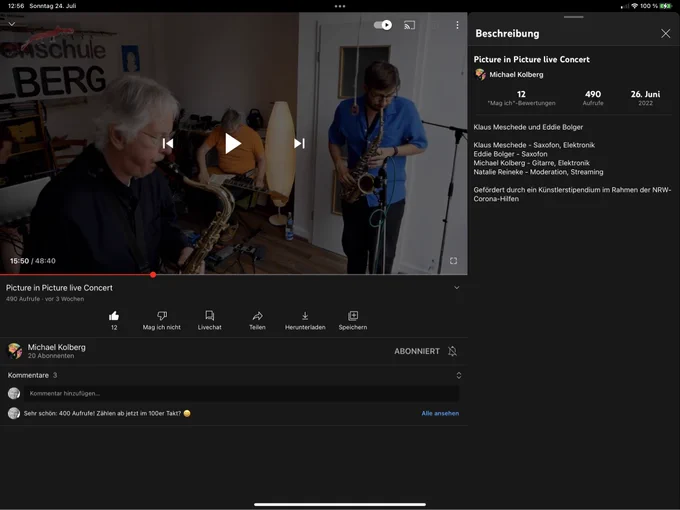Click 'Eddie Bolger - Saxofon' line
The width and height of the screenshot is (680, 510).
click(510, 154)
